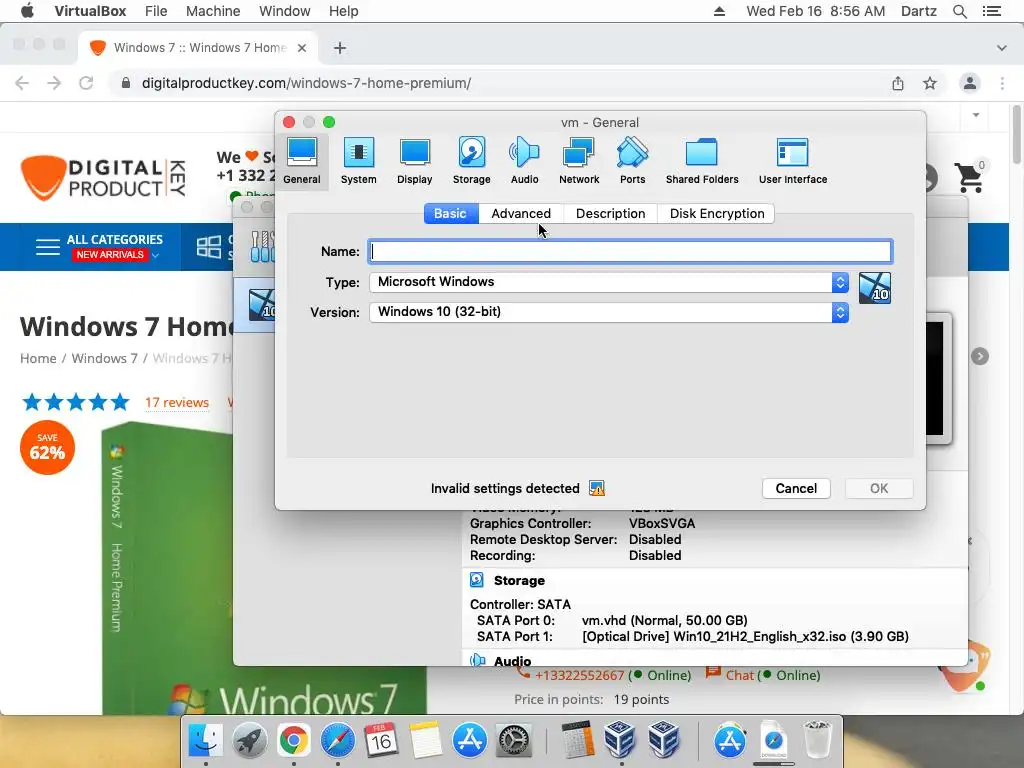Open Control Center list icon in menu bar

(991, 11)
